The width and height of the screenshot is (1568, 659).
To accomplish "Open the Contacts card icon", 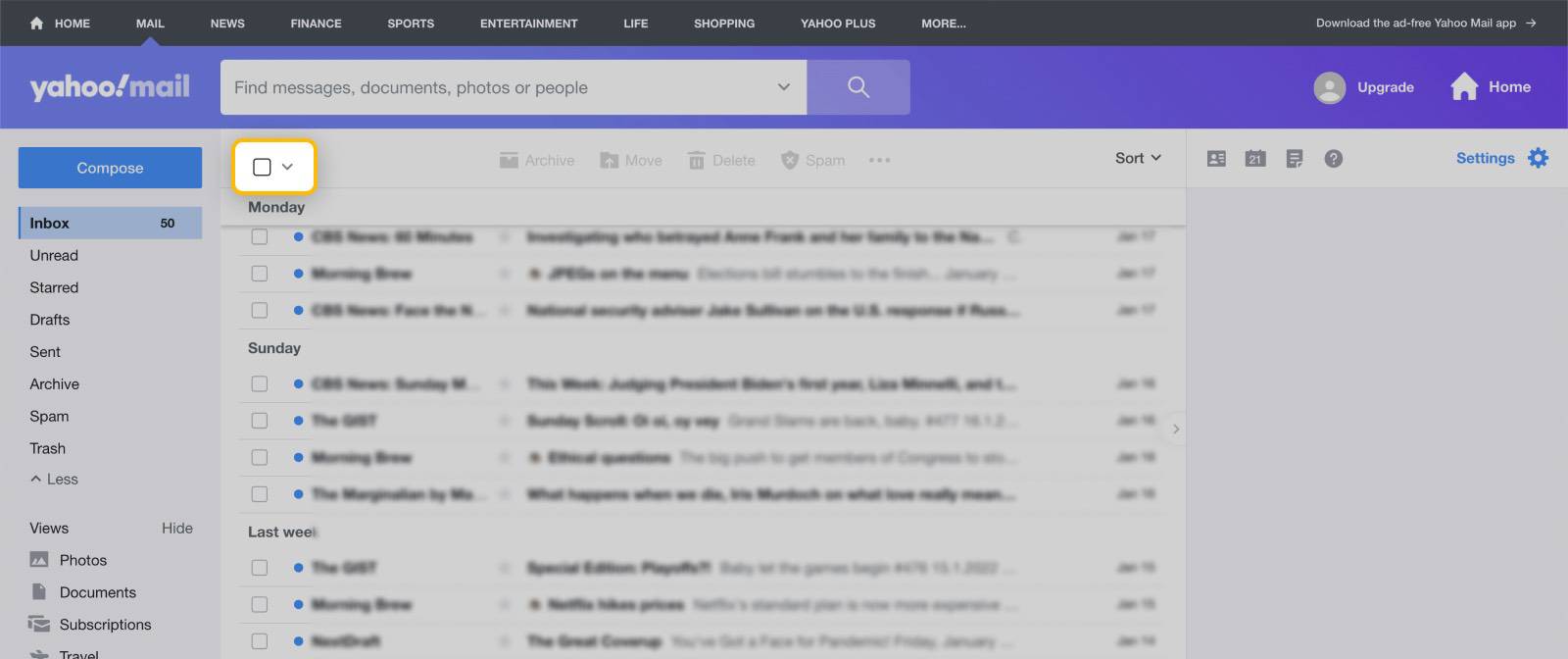I will click(x=1216, y=159).
